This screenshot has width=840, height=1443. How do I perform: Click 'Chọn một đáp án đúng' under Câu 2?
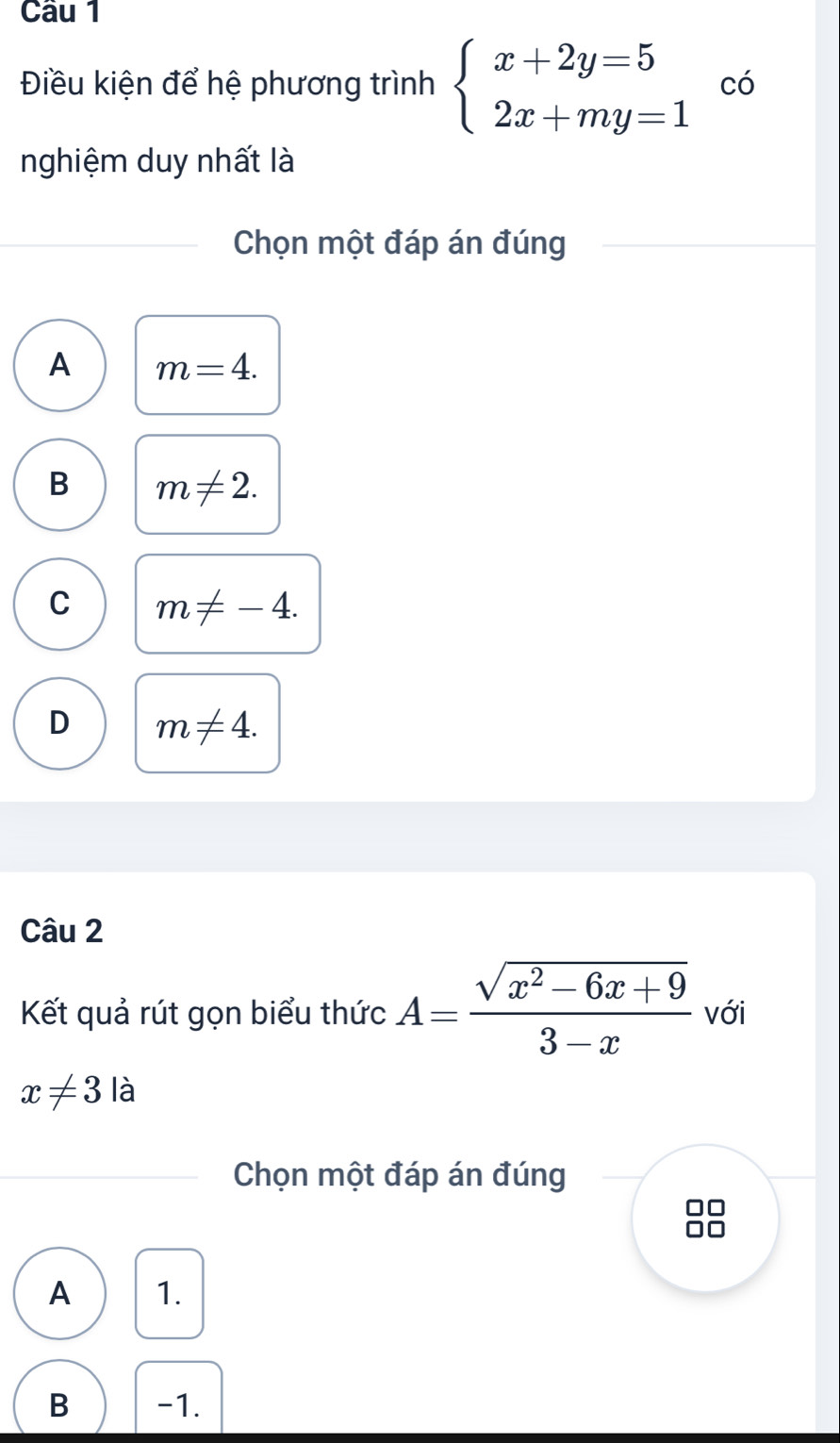(401, 1175)
